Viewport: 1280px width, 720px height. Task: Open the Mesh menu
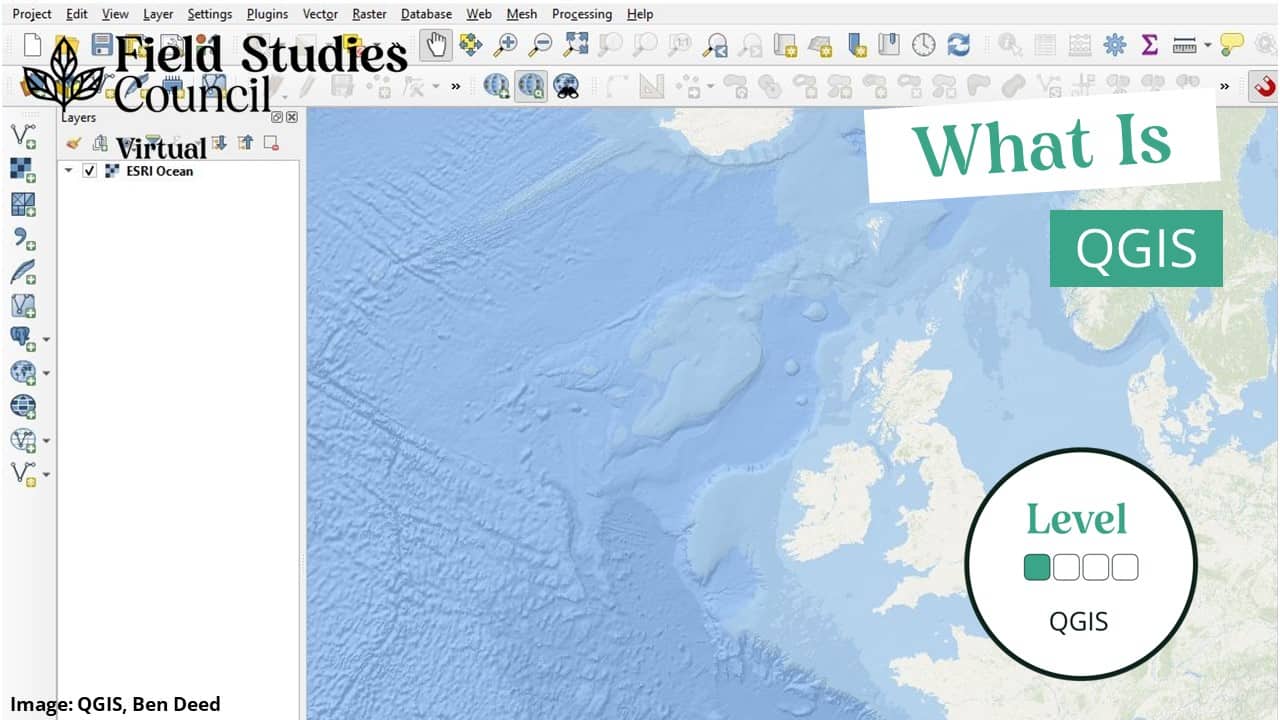pyautogui.click(x=522, y=14)
